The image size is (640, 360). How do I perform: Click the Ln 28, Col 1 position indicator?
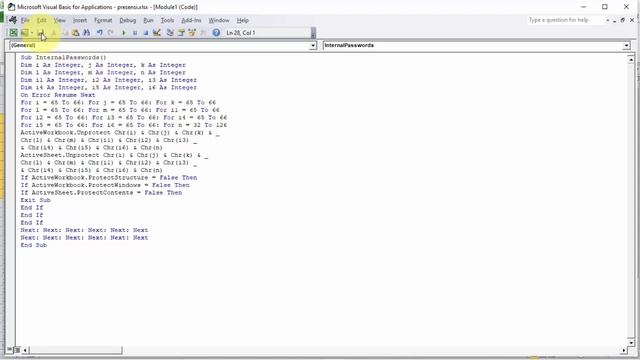[241, 33]
